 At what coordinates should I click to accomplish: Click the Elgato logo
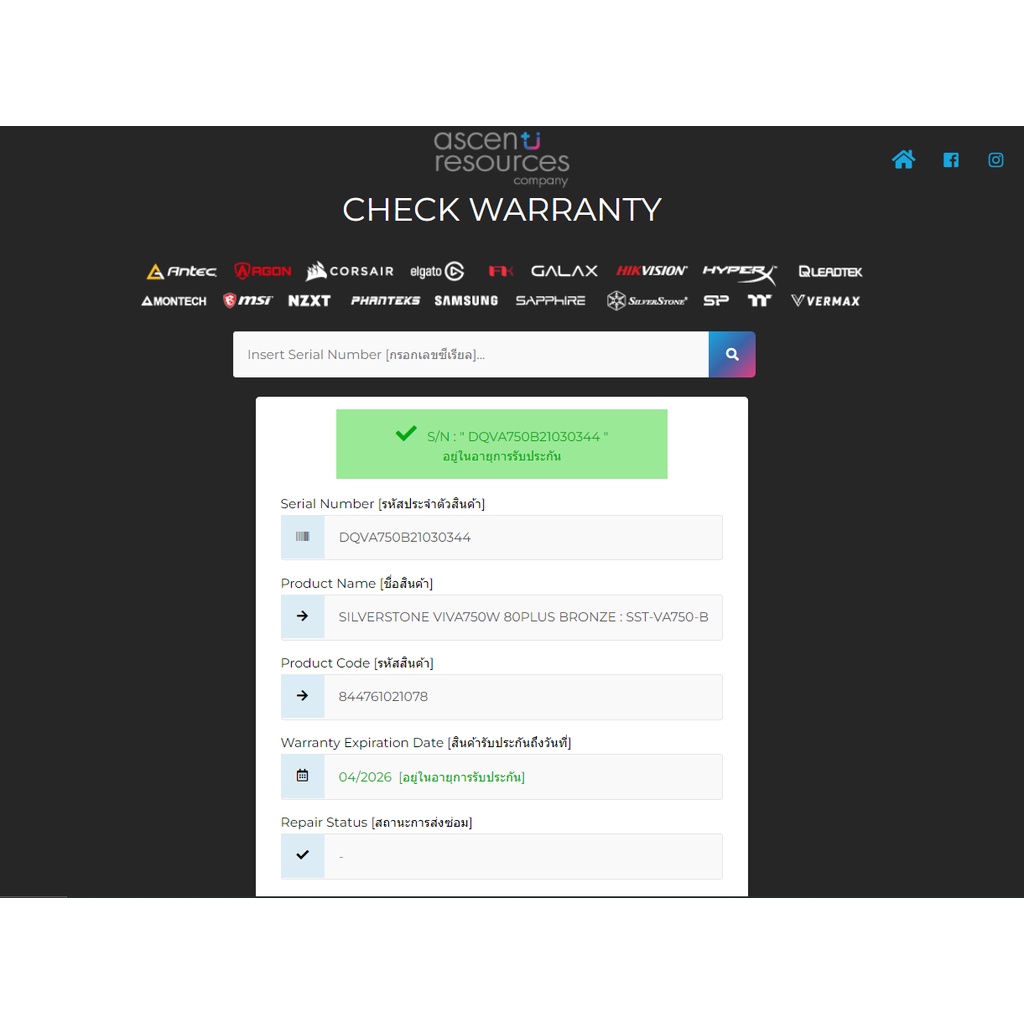pyautogui.click(x=437, y=271)
